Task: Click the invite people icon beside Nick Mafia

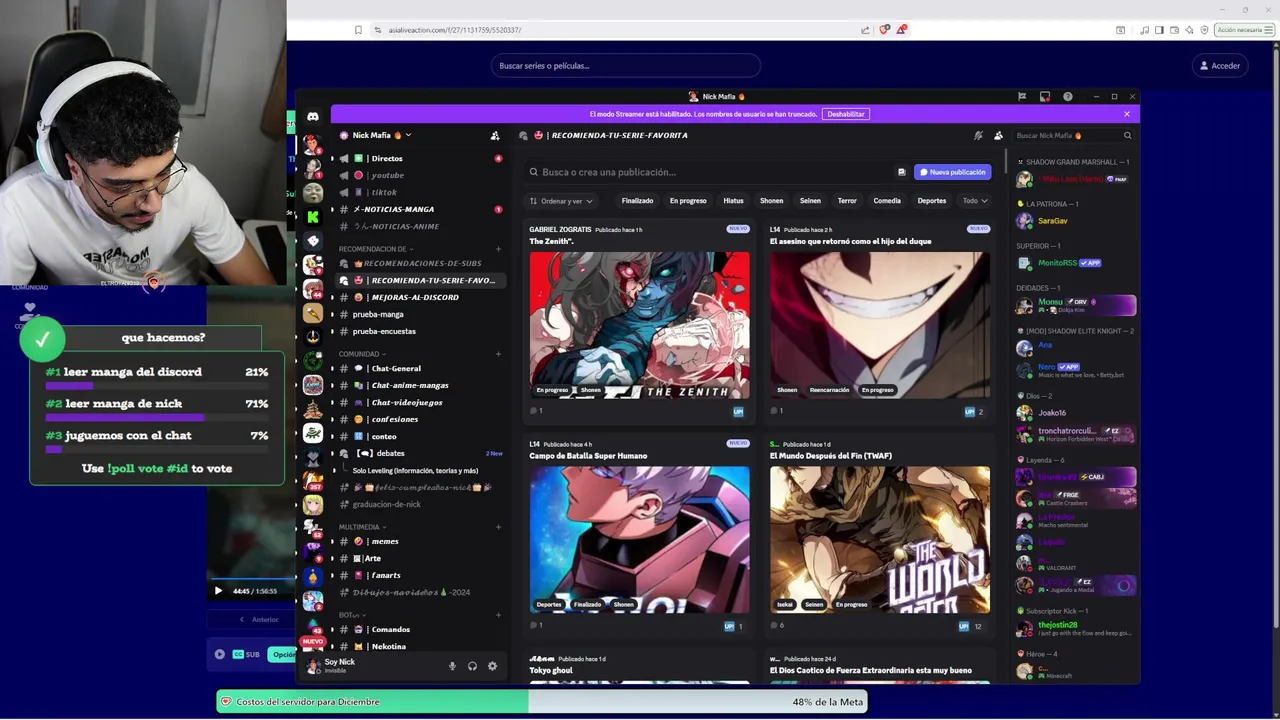Action: pos(494,136)
